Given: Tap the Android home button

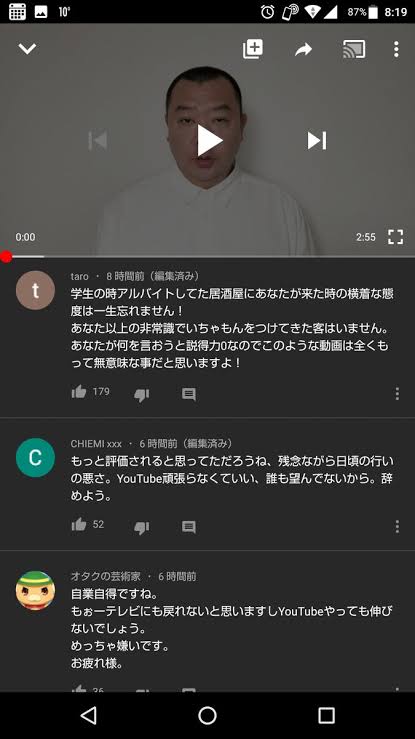Looking at the screenshot, I should pyautogui.click(x=207, y=715).
